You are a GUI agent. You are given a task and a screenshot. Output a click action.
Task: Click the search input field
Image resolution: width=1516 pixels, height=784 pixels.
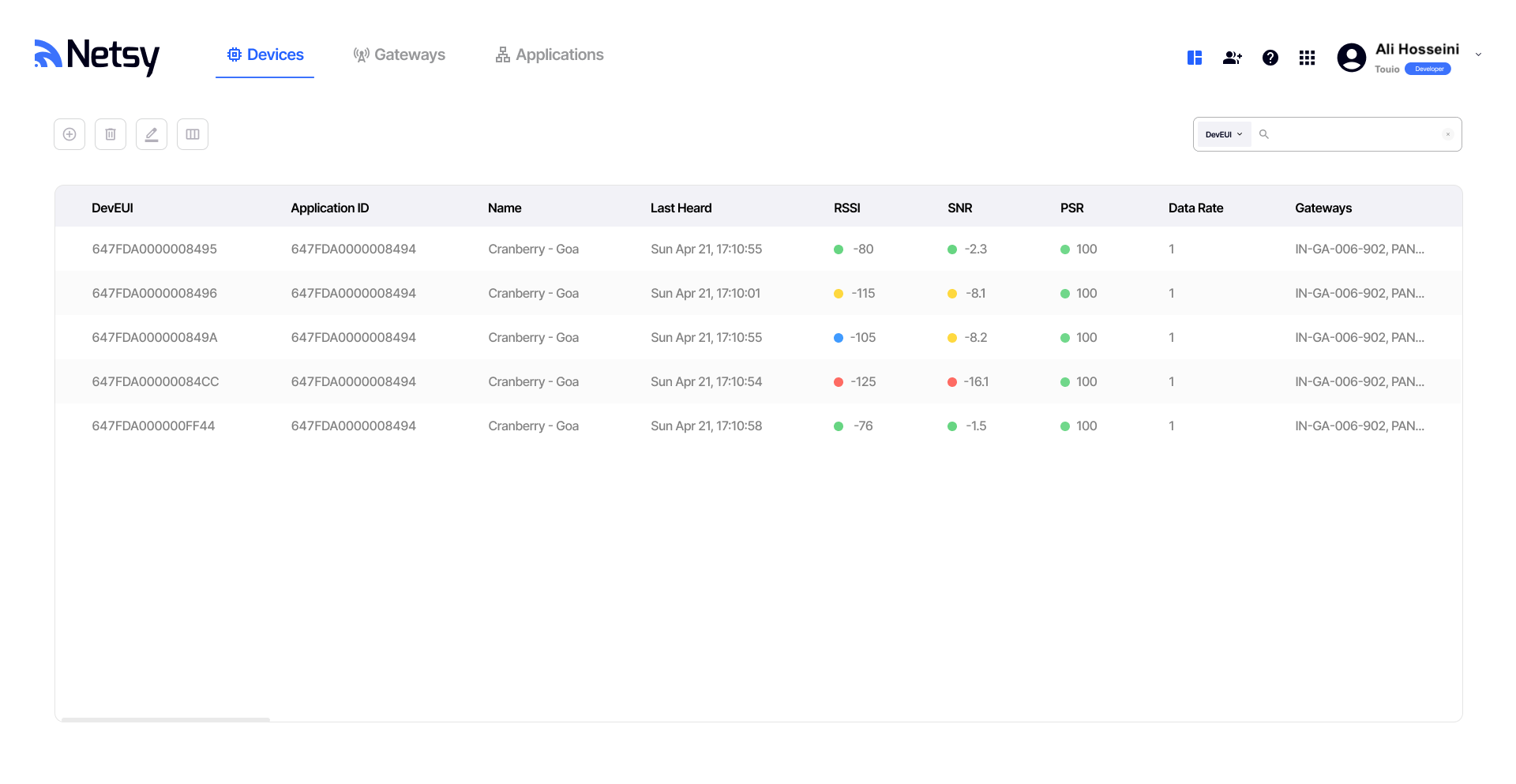(1354, 134)
